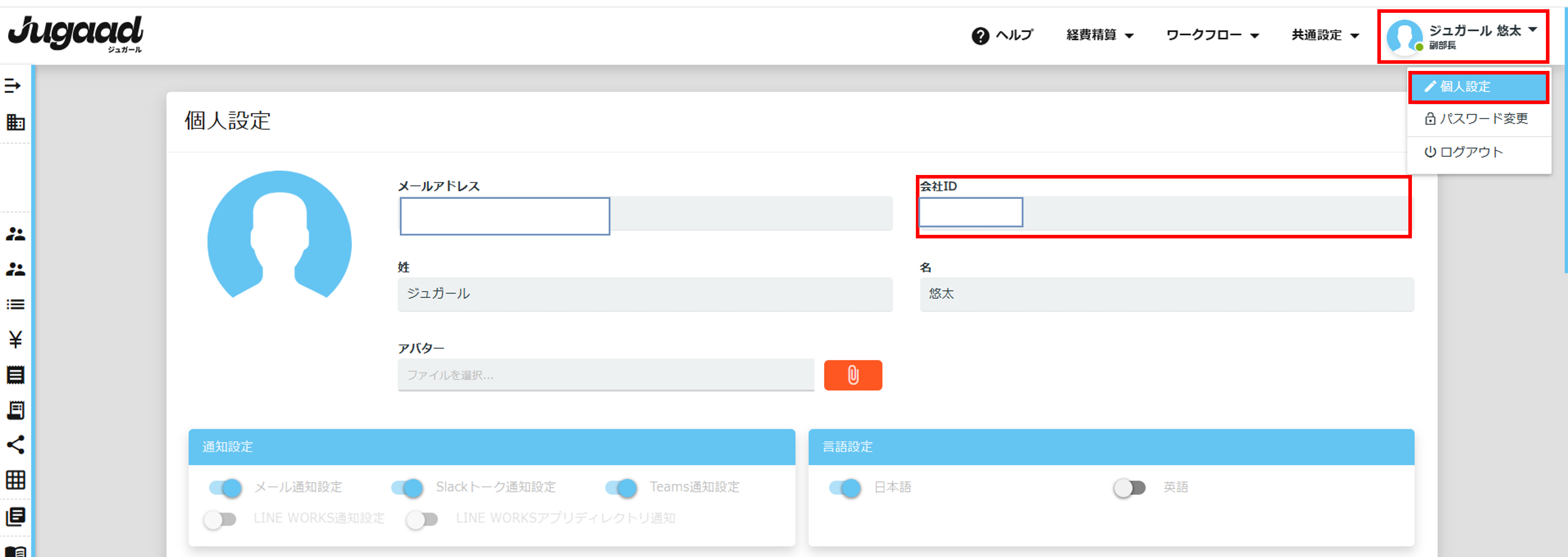
Task: Click the large profile avatar image
Action: tap(279, 234)
